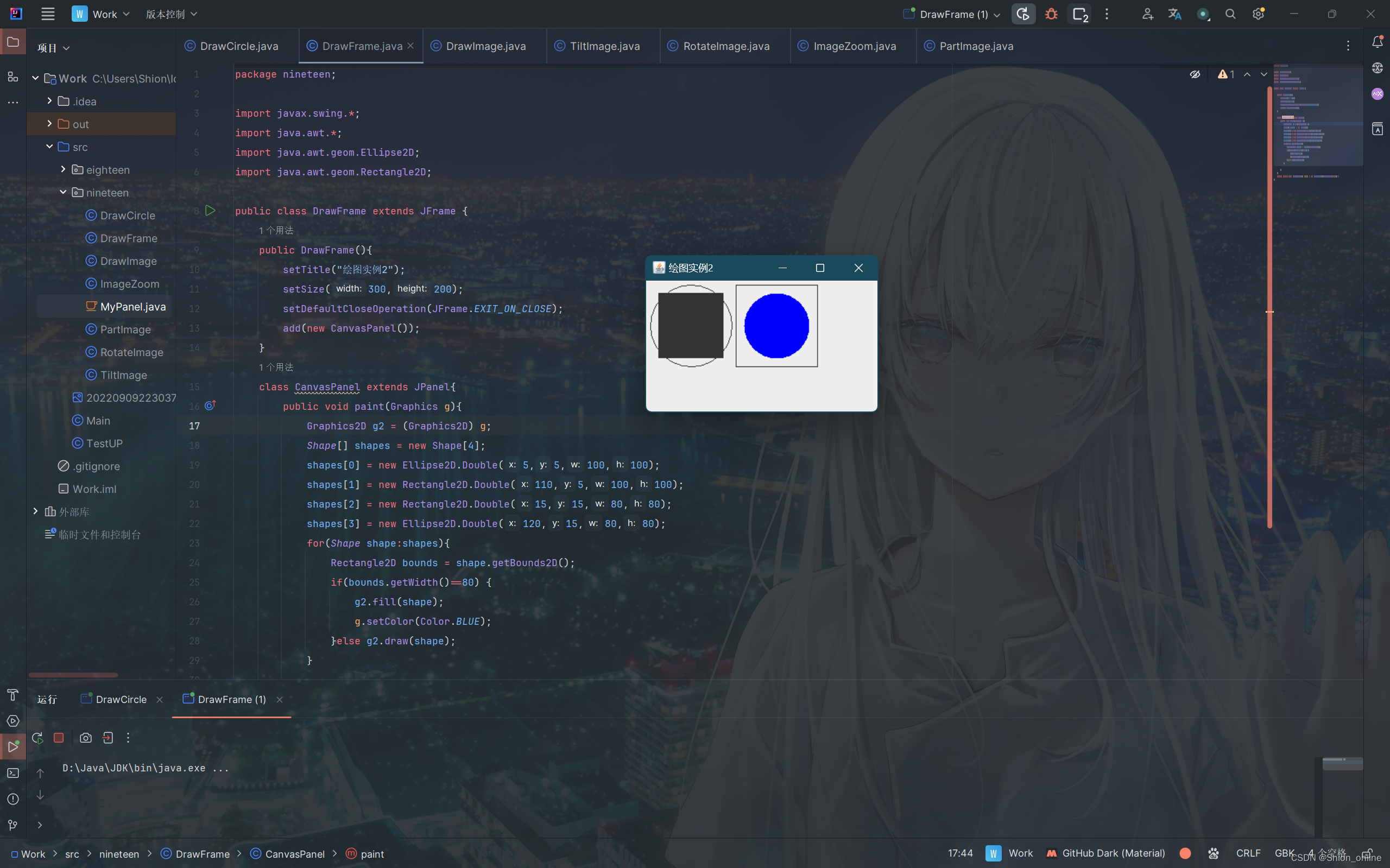Click CRLF line separator in status bar
Image resolution: width=1390 pixels, height=868 pixels.
coord(1248,853)
